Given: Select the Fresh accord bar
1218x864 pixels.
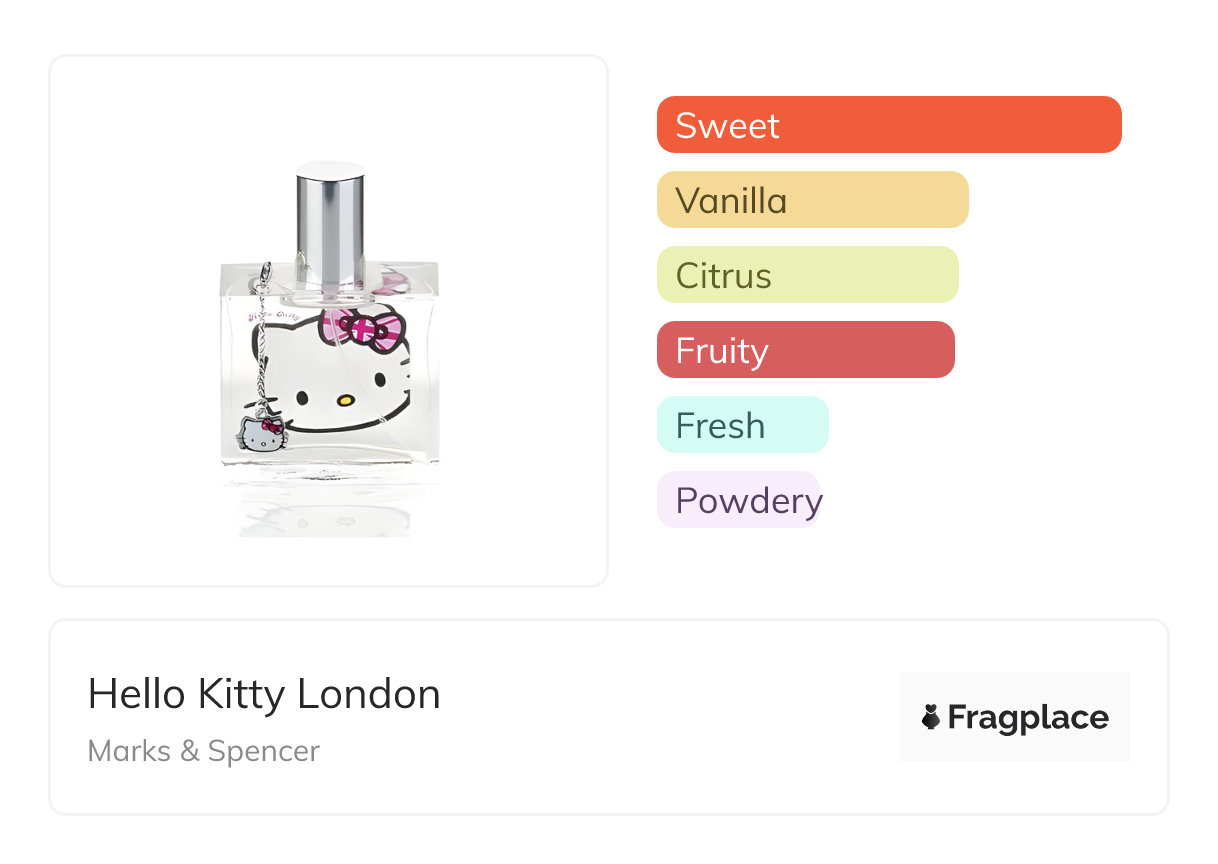Looking at the screenshot, I should 742,425.
